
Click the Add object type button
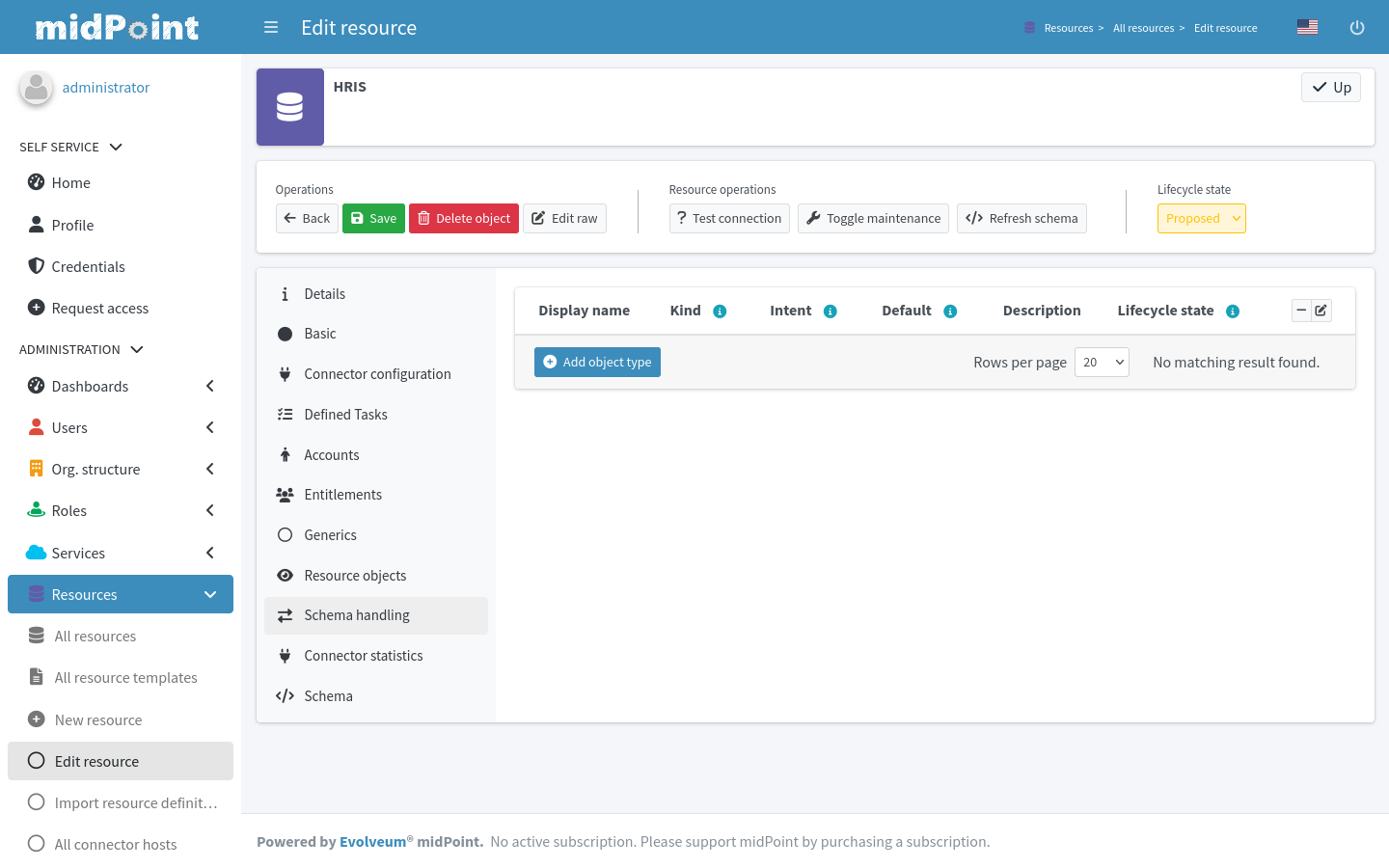(x=597, y=363)
